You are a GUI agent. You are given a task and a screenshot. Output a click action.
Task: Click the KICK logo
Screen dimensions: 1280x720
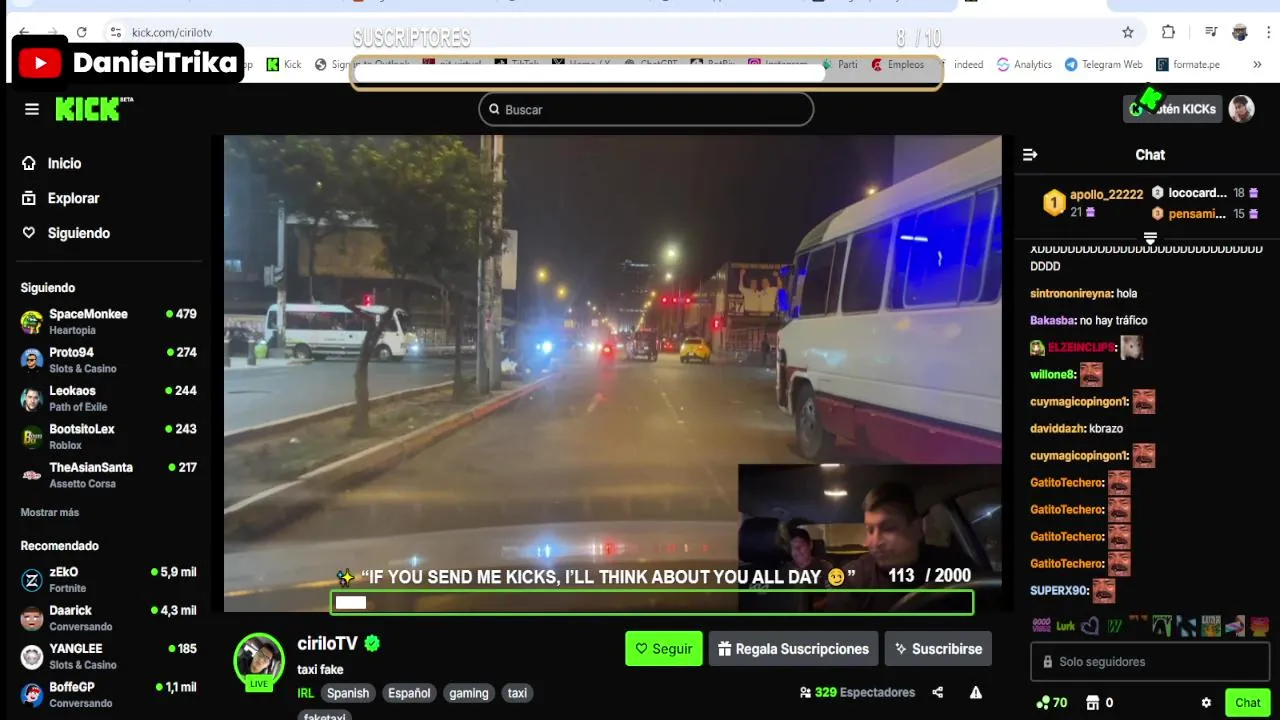92,108
